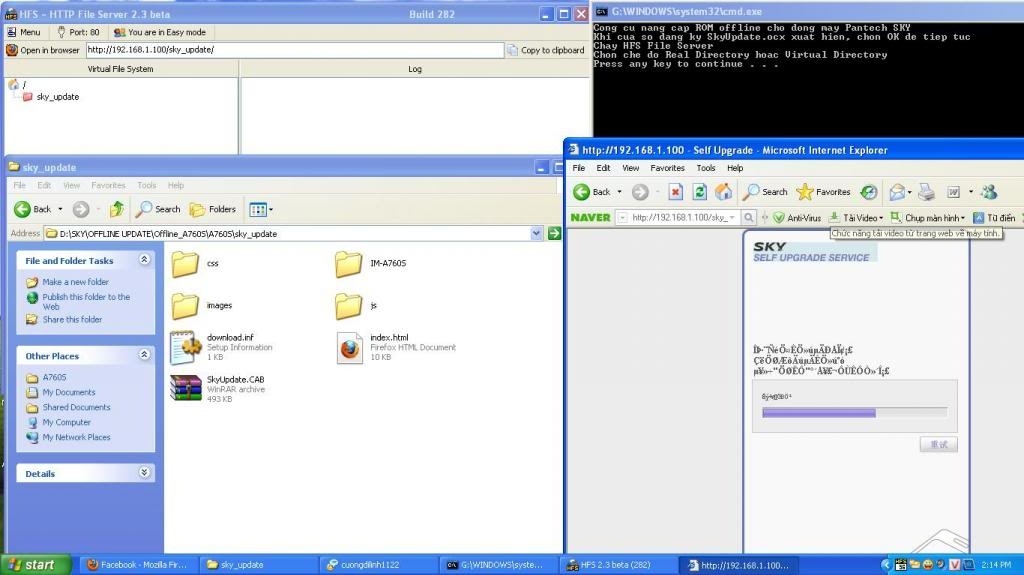Click the button below the upgrade progress bar
Viewport: 1024px width, 575px height.
[938, 444]
